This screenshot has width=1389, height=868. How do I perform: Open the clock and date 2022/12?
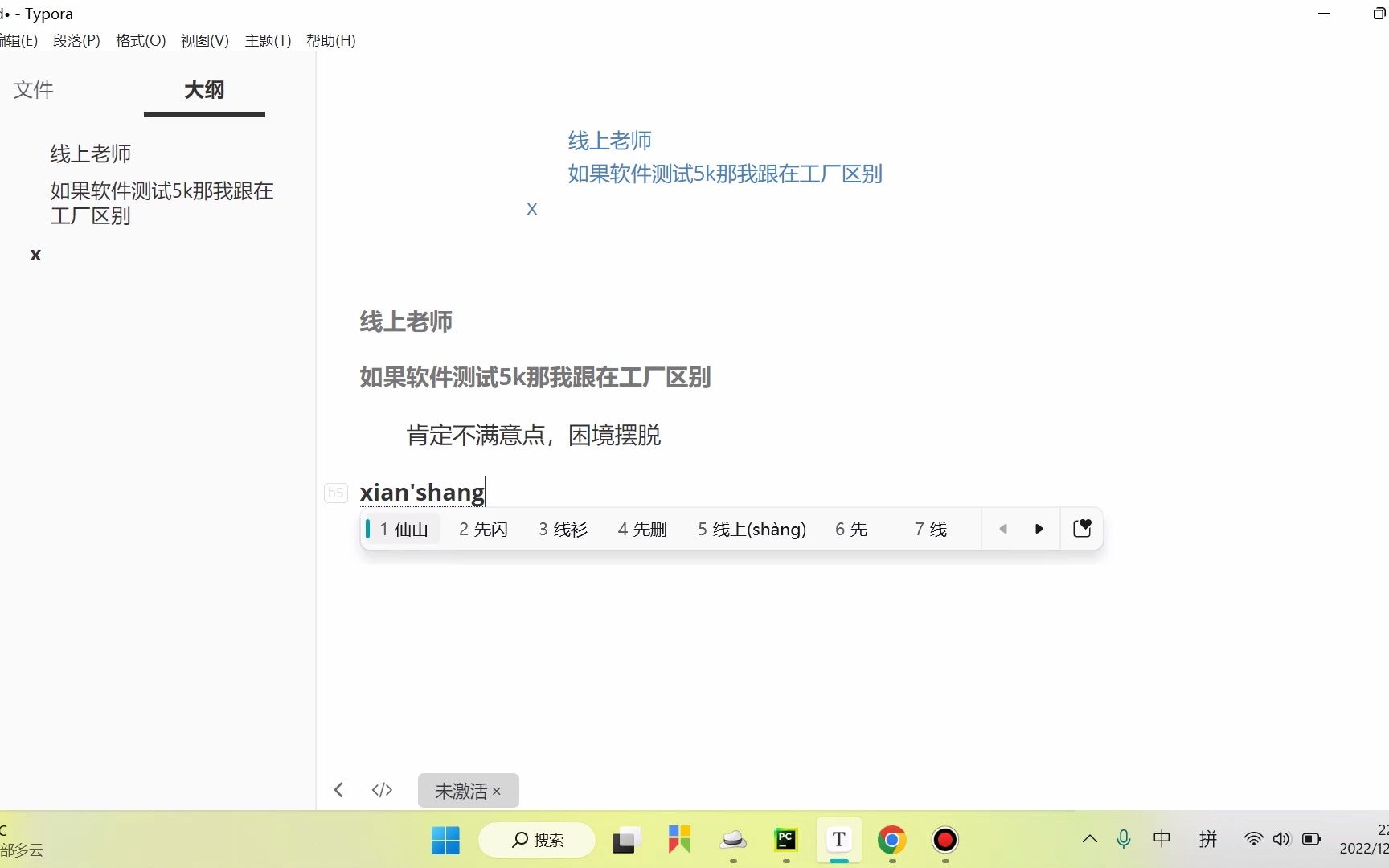pos(1364,839)
